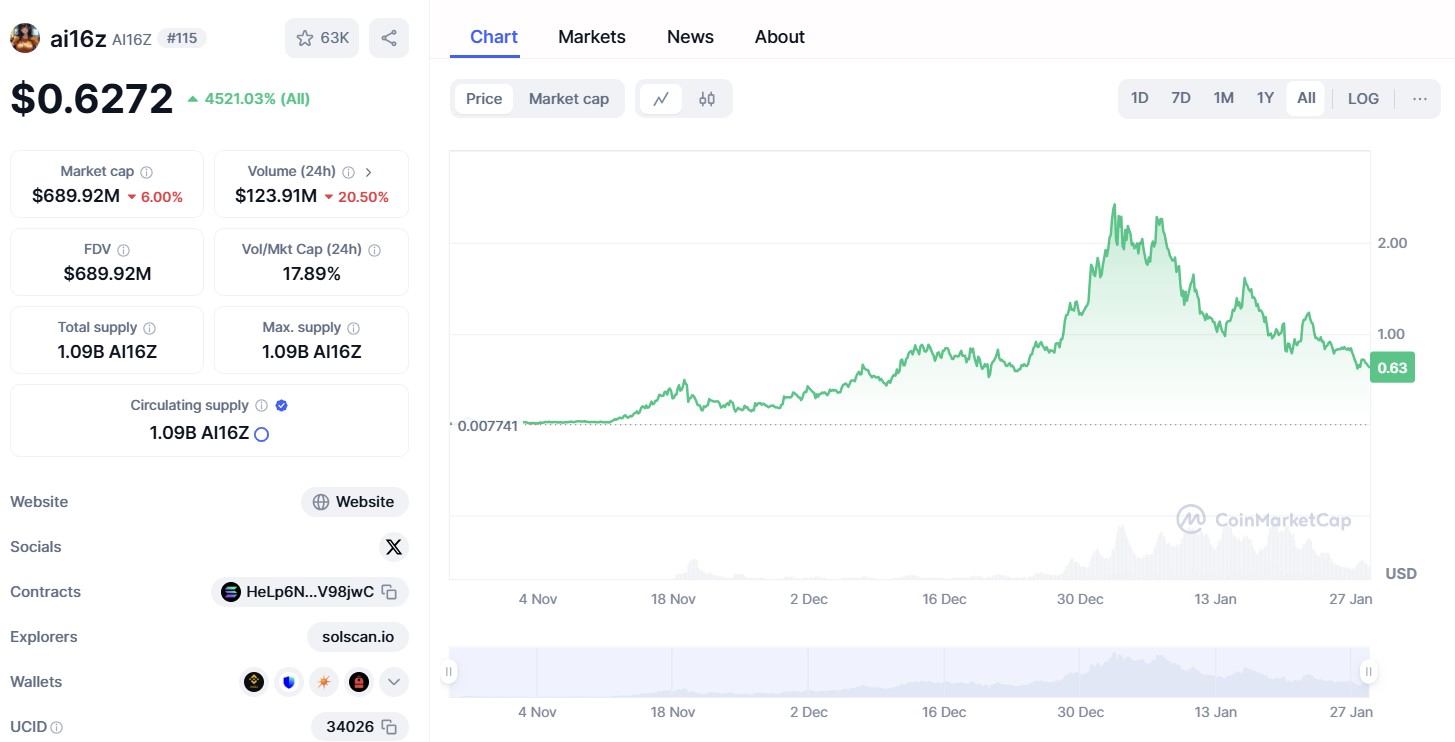Expand the wallets list chevron
The height and width of the screenshot is (742, 1455).
pos(393,682)
